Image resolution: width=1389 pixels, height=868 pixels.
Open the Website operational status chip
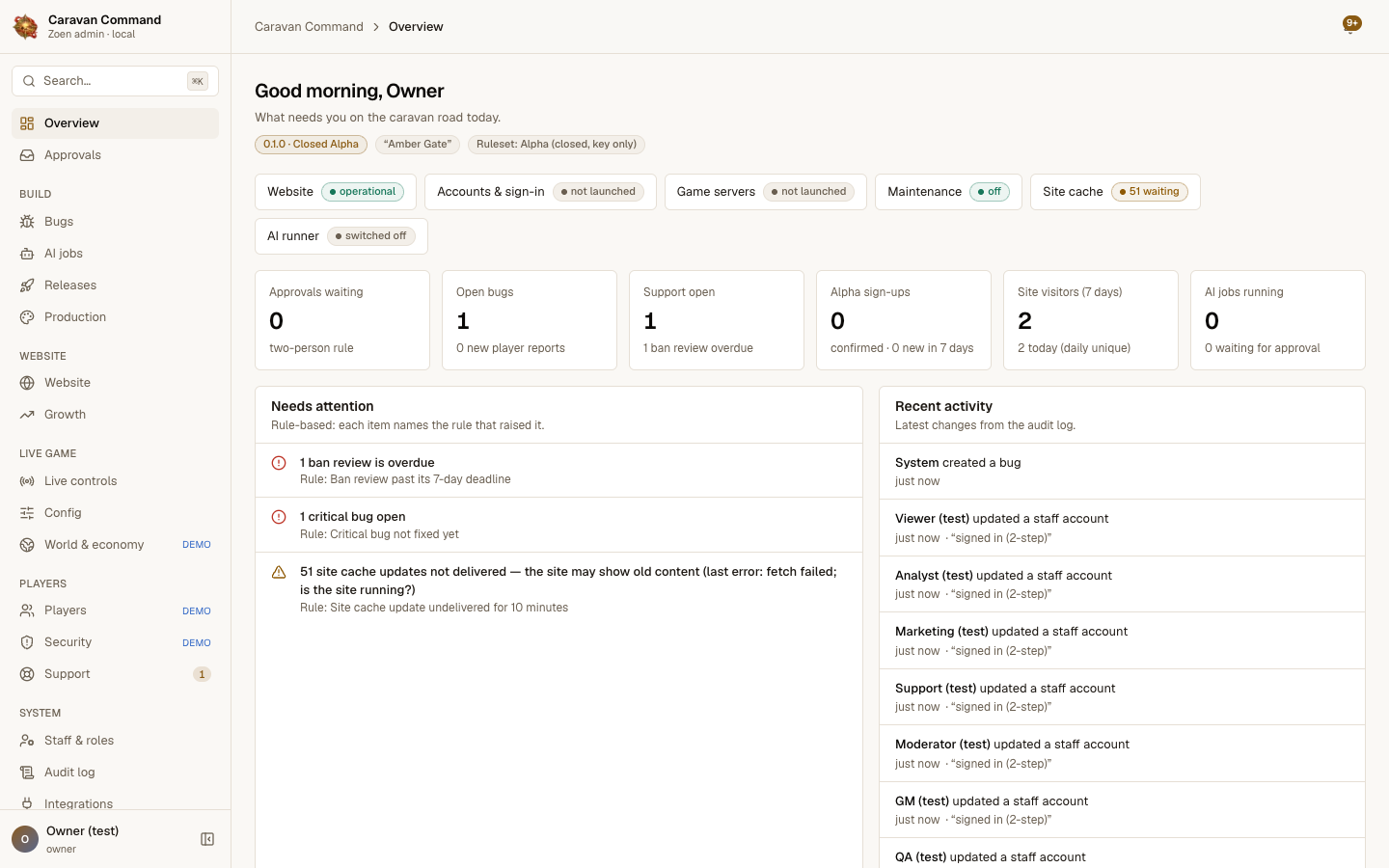(336, 192)
